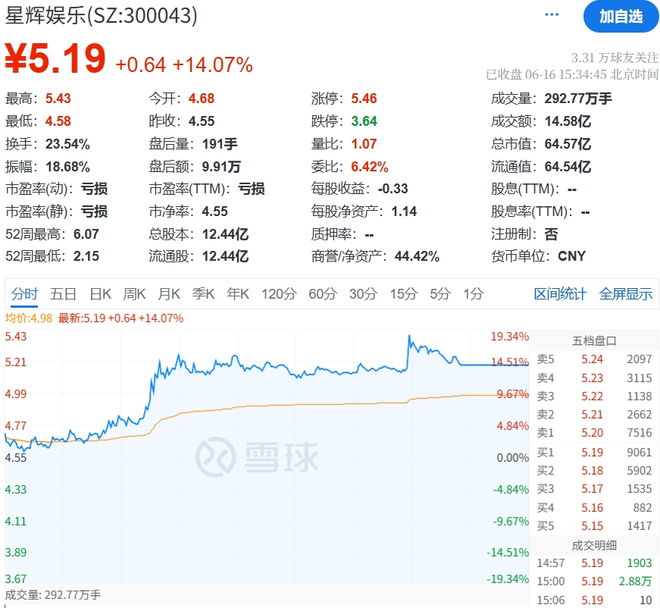This screenshot has height=608, width=660.
Task: Choose the 60分 interval tab
Action: point(322,293)
